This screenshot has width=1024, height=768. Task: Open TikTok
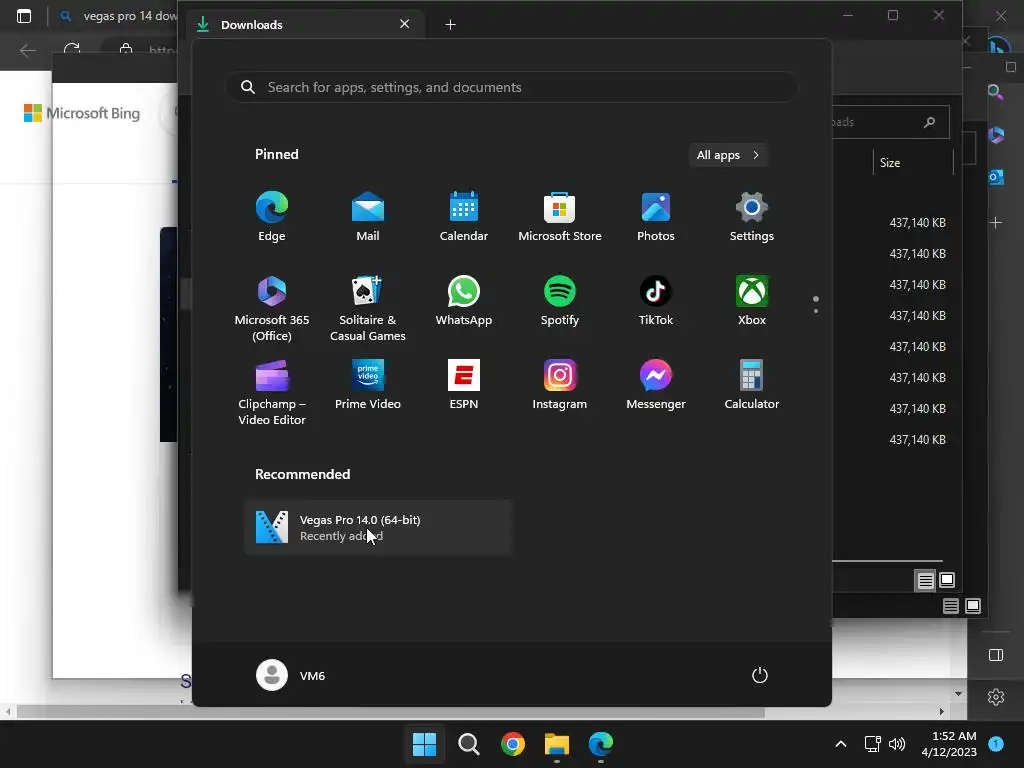[656, 300]
